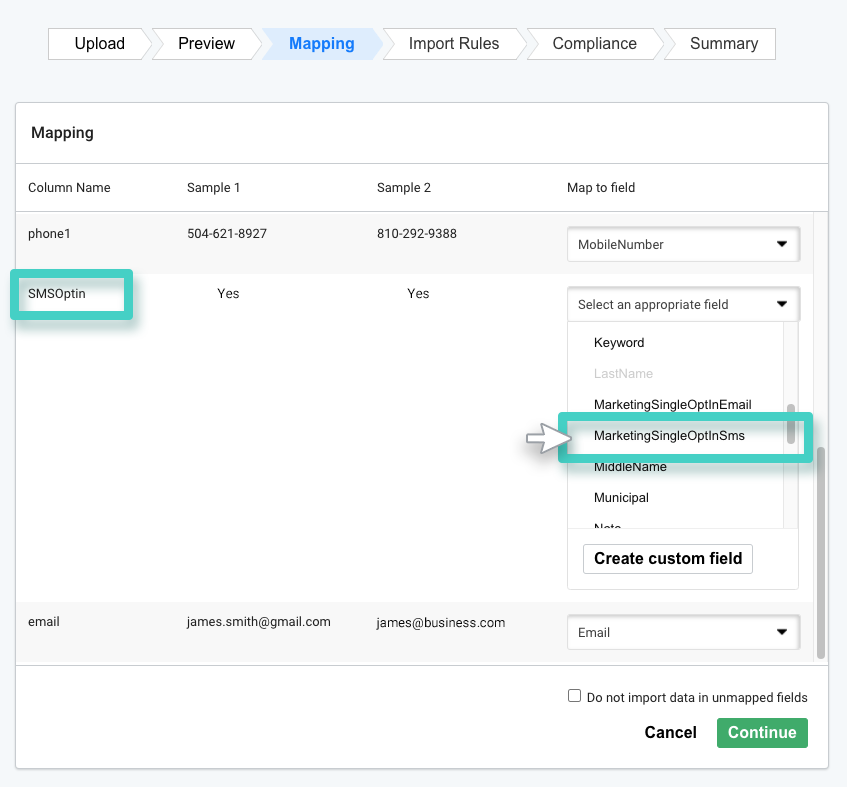Click the caret icon on the MobileNumber dropdown

pyautogui.click(x=784, y=244)
